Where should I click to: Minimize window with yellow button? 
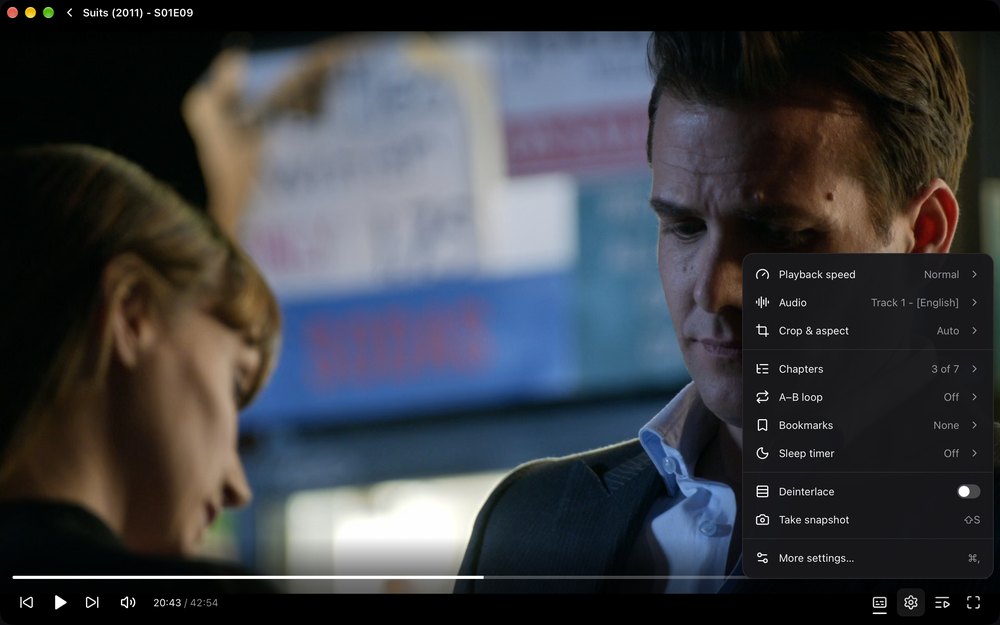tap(30, 13)
